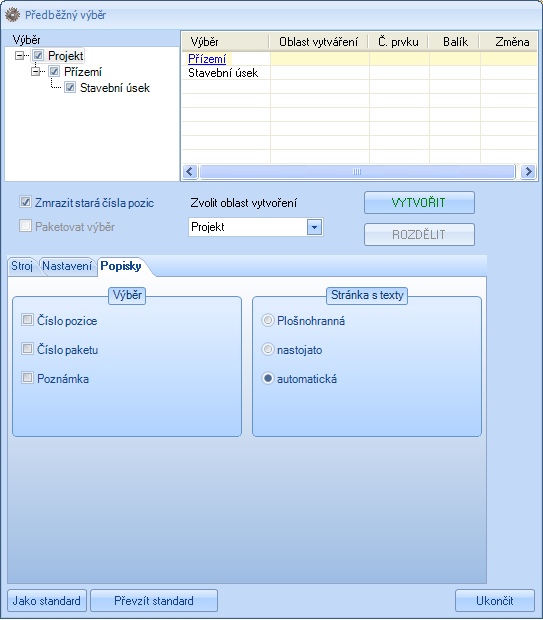Enable the Číslo paketu checkbox
This screenshot has width=543, height=620.
[x=27, y=349]
